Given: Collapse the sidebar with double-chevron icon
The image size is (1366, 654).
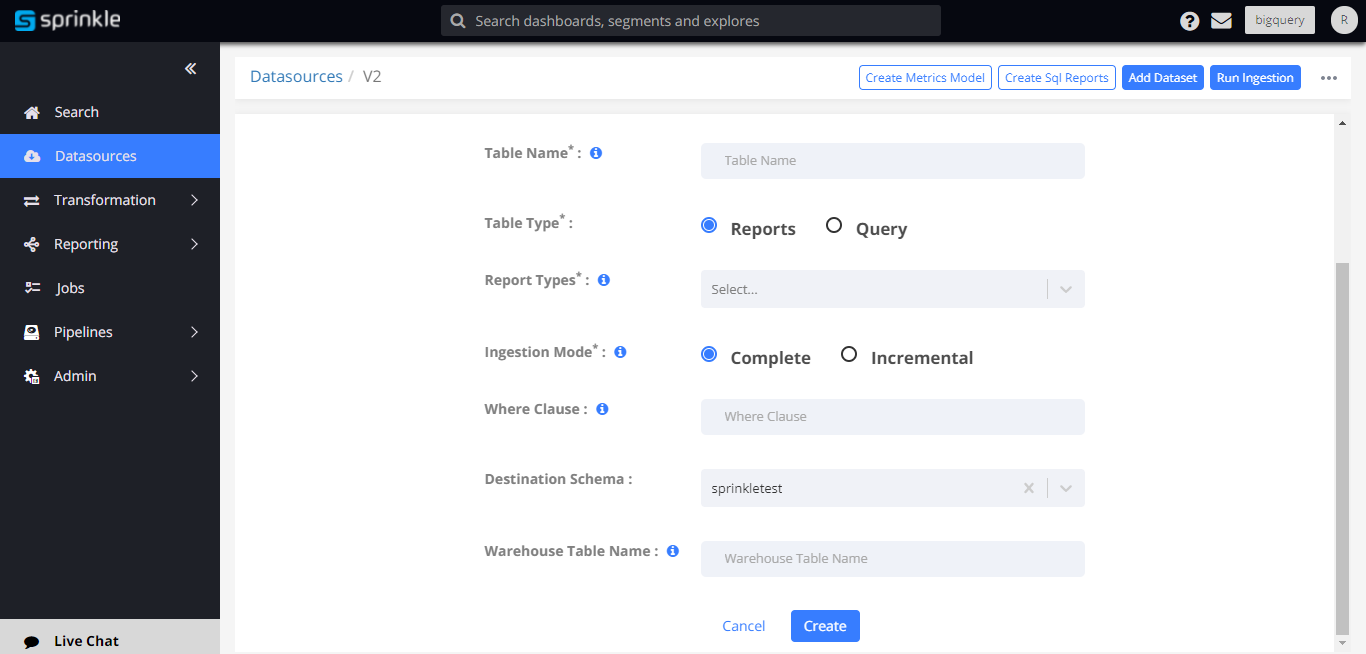Looking at the screenshot, I should point(190,69).
